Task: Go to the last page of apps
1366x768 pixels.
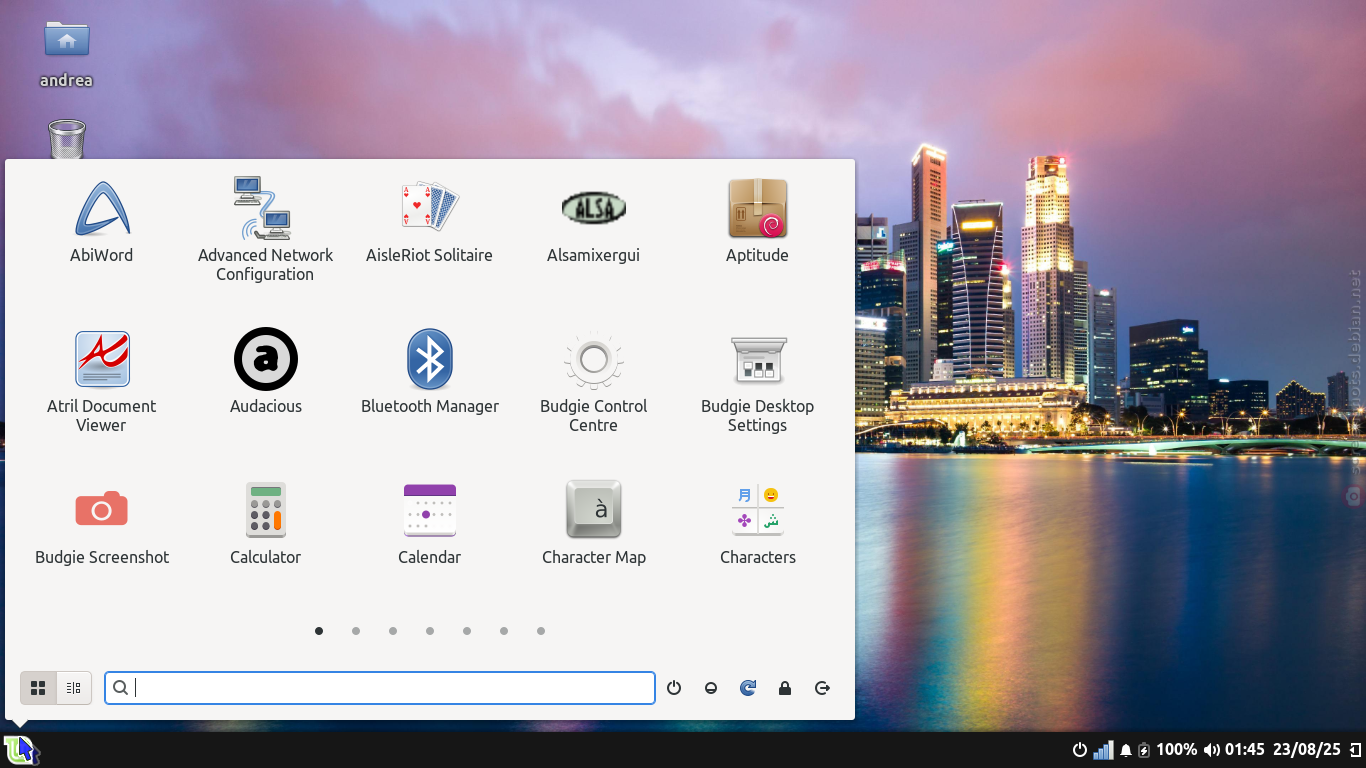Action: click(541, 631)
